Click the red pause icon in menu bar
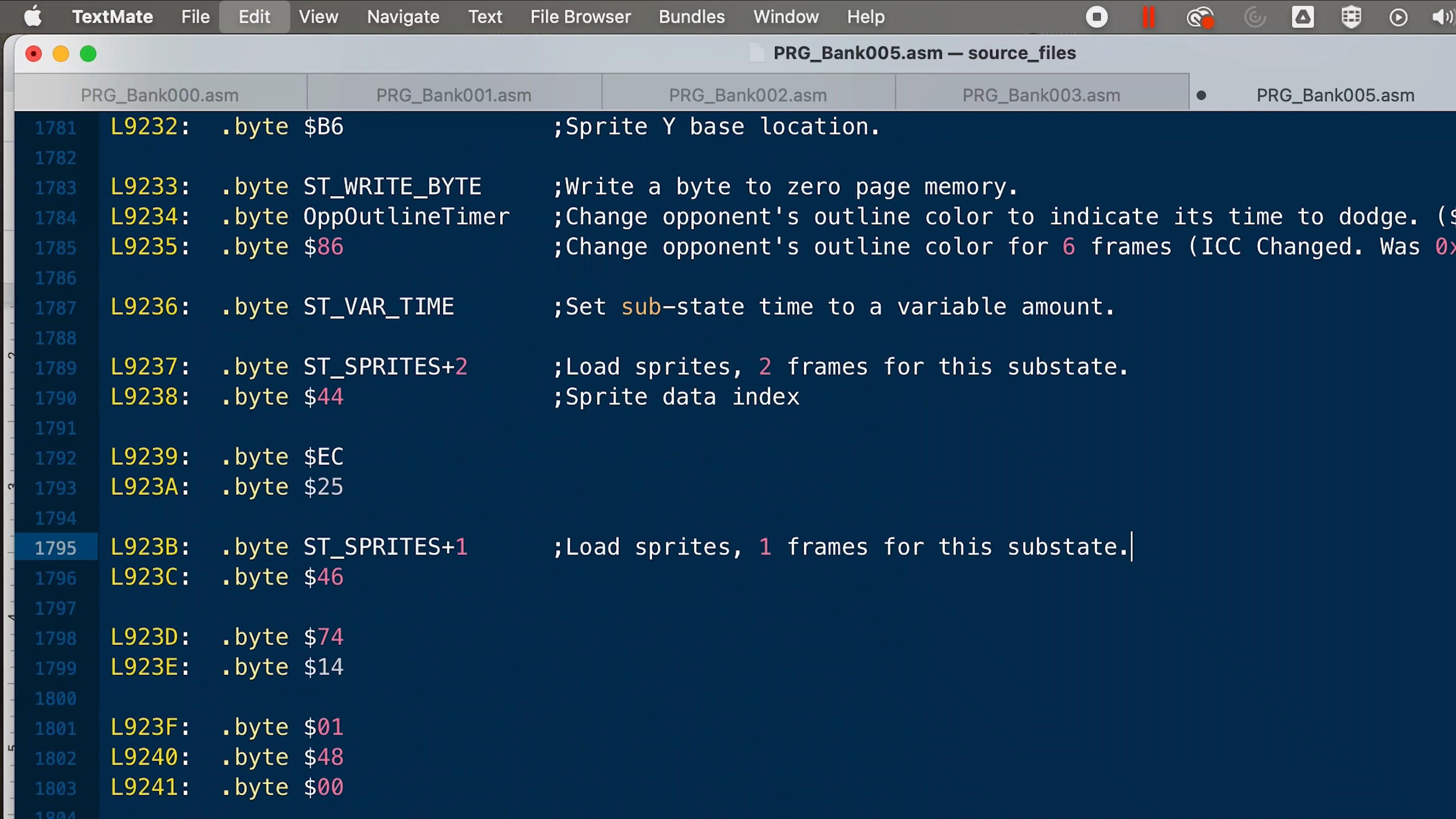This screenshot has width=1456, height=819. (1148, 17)
